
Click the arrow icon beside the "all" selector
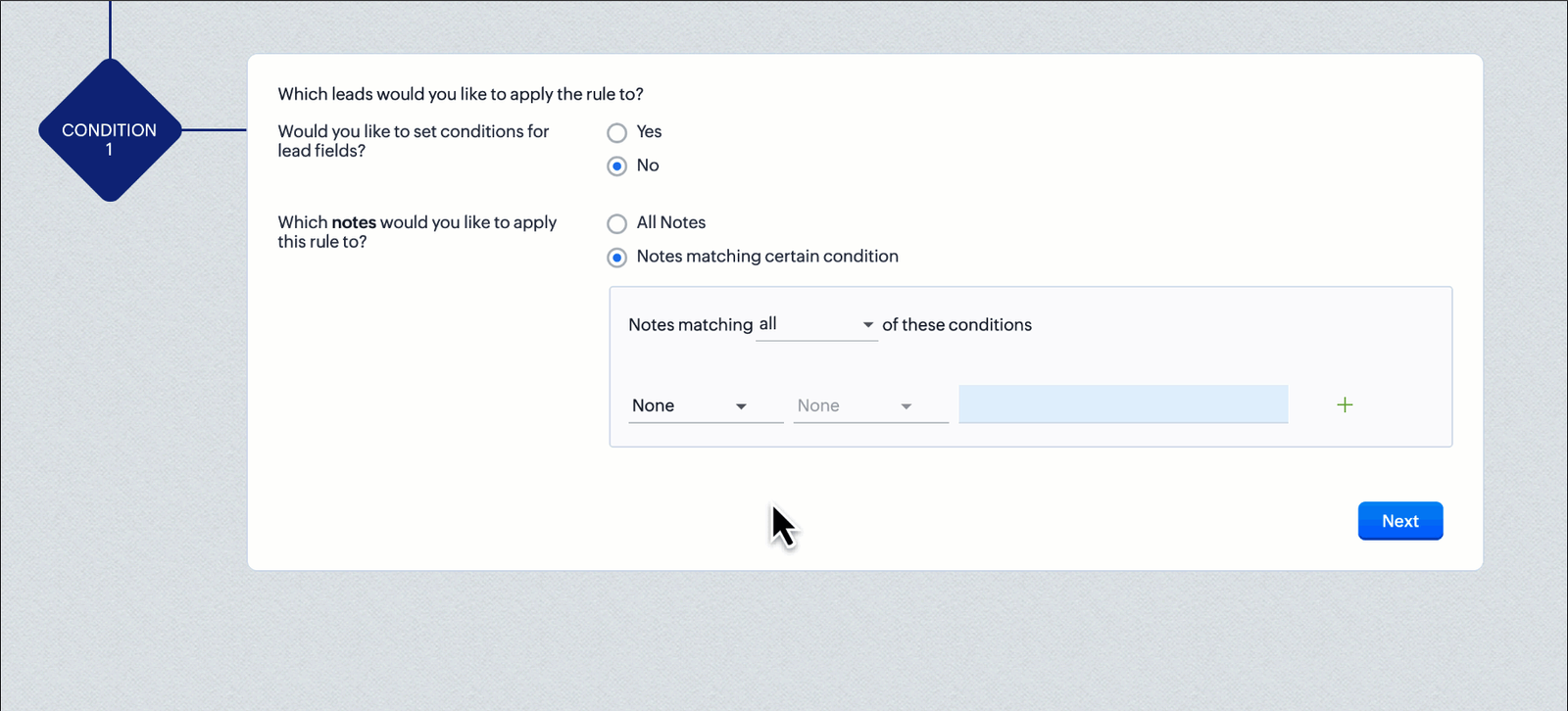(x=867, y=325)
